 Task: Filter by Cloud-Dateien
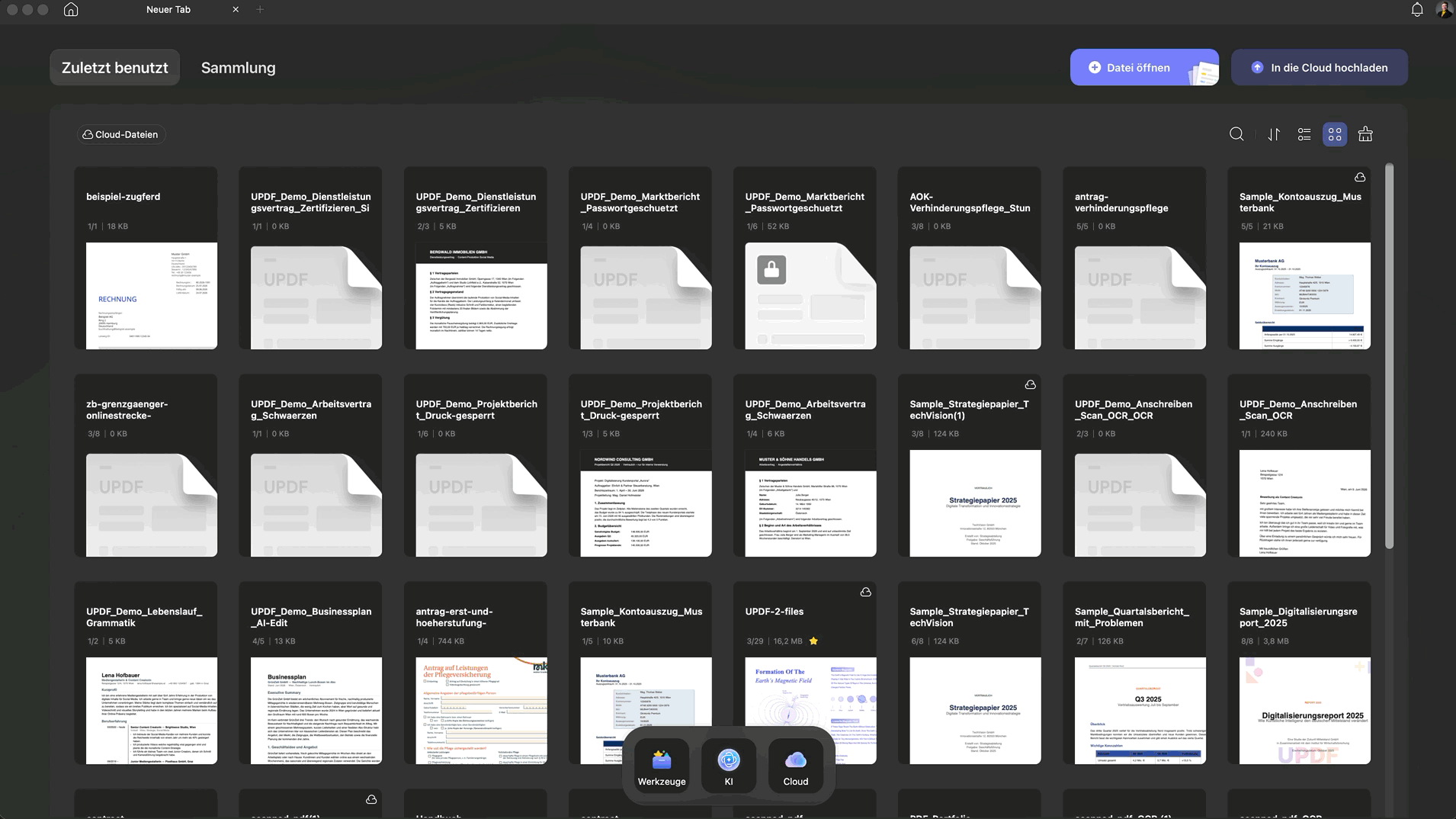tap(120, 135)
